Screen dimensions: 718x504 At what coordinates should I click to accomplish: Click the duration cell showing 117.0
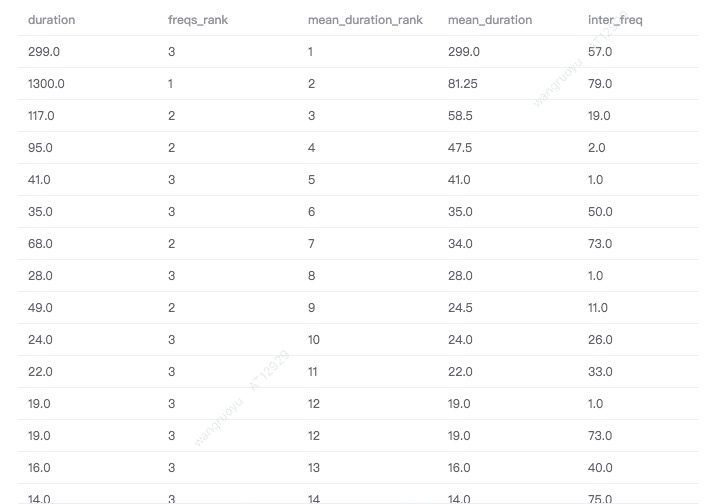pos(41,116)
